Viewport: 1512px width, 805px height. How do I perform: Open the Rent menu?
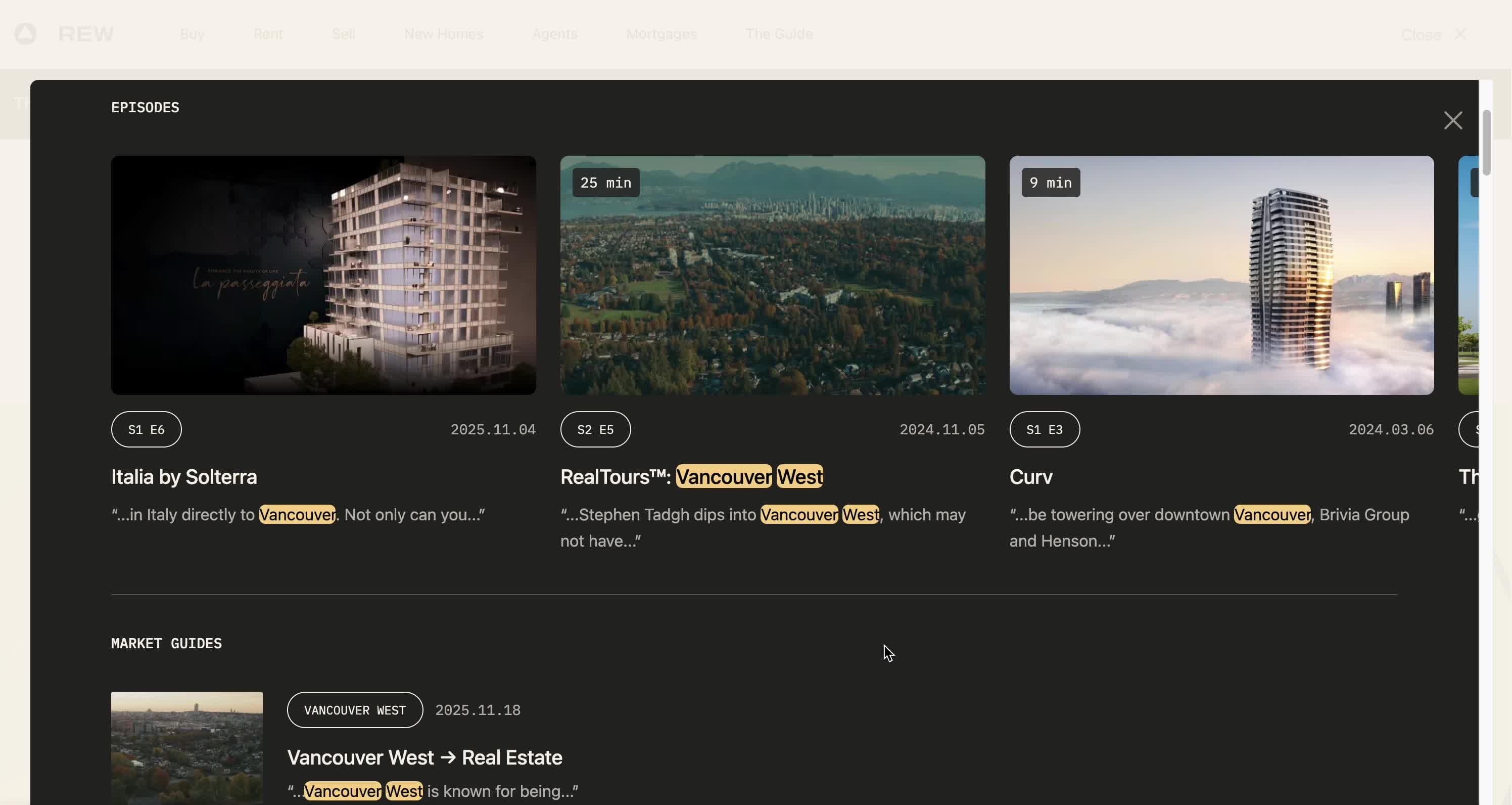pyautogui.click(x=268, y=34)
